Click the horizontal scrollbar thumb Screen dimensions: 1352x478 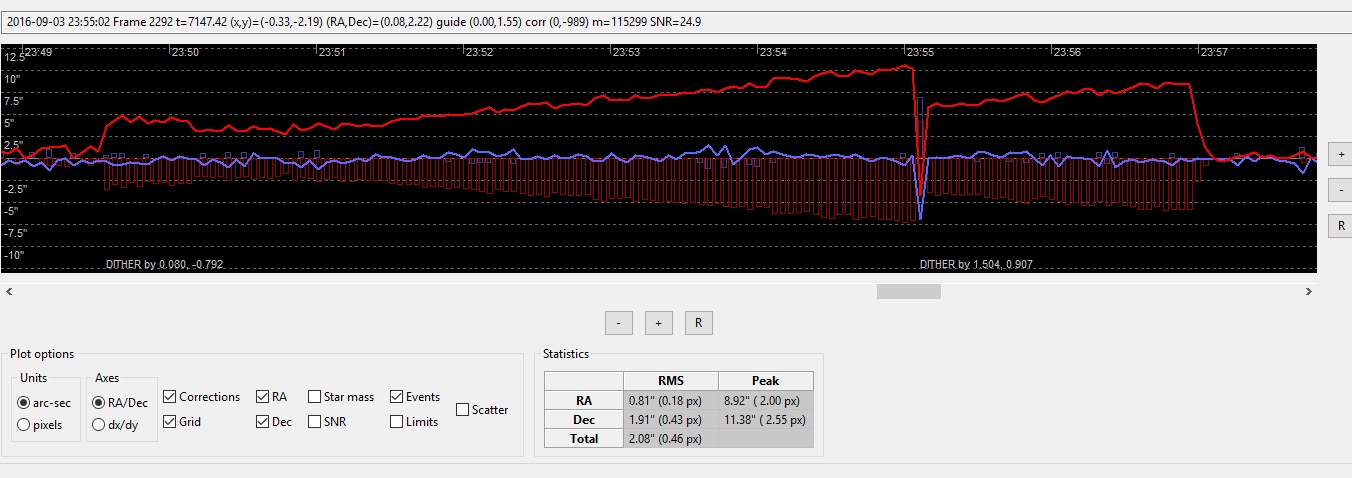point(909,291)
